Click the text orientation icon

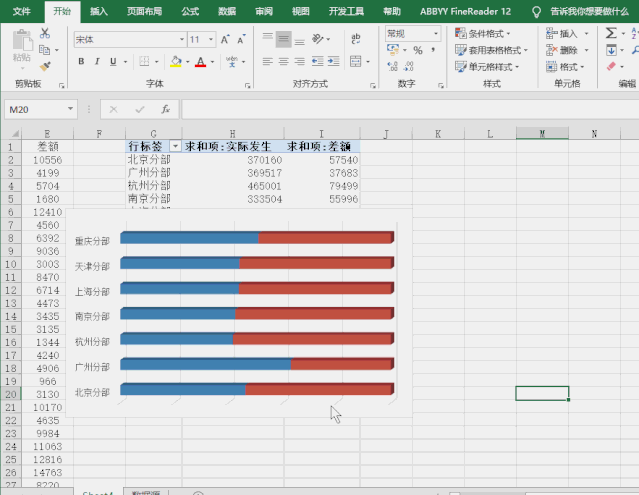(x=318, y=39)
